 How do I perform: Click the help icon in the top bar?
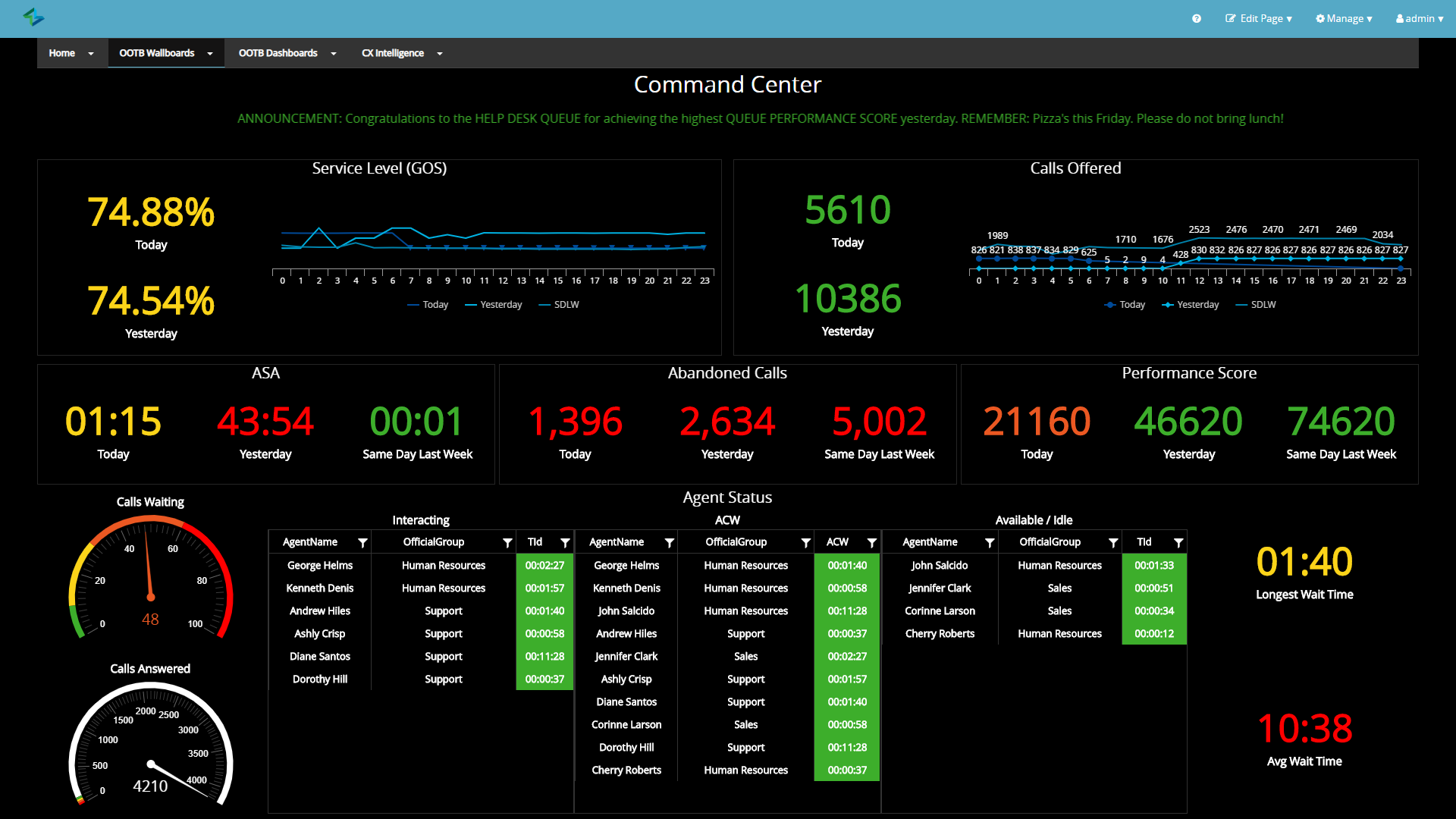(x=1196, y=18)
